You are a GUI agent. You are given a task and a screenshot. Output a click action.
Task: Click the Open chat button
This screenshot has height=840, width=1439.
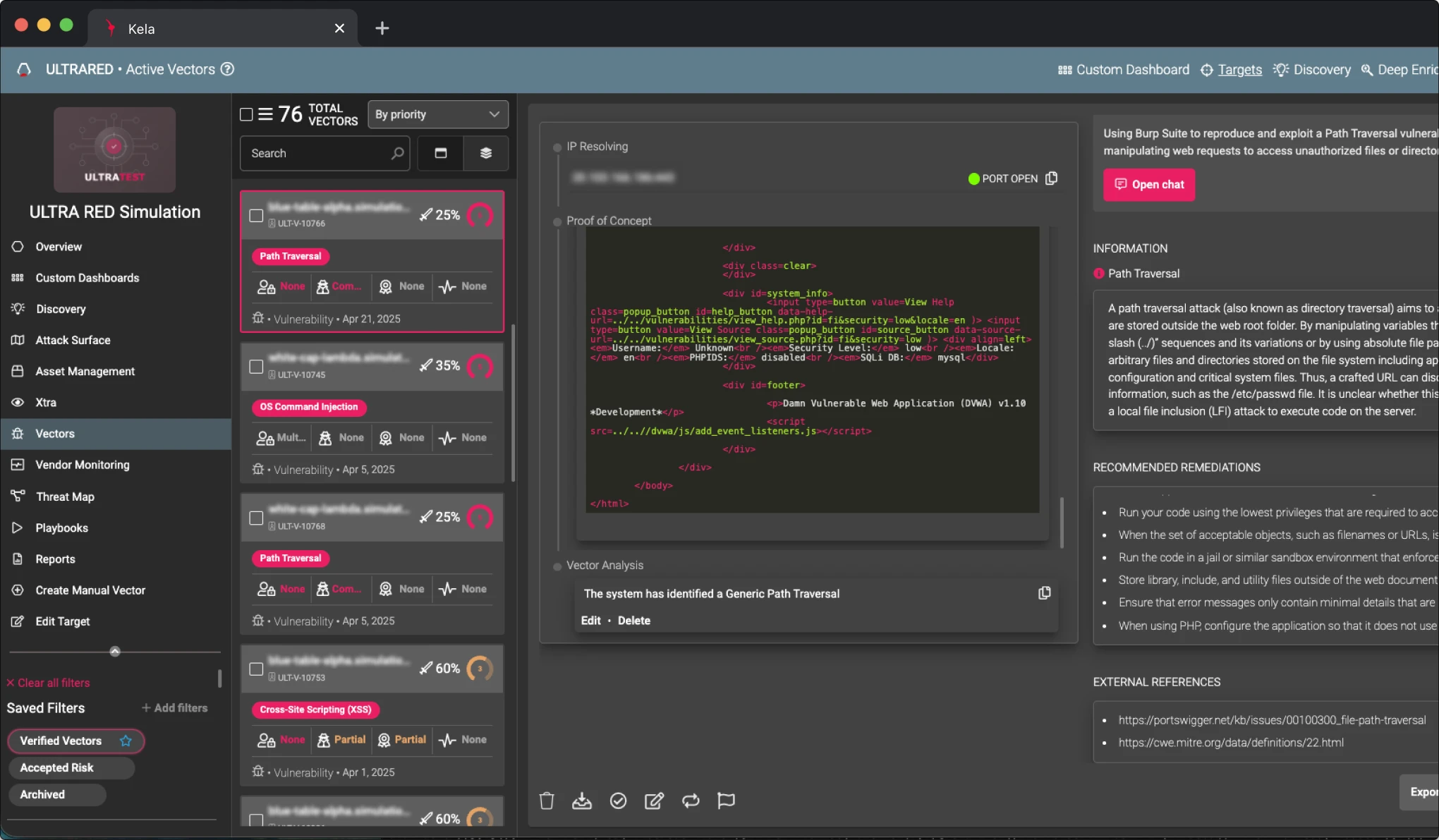pos(1149,185)
